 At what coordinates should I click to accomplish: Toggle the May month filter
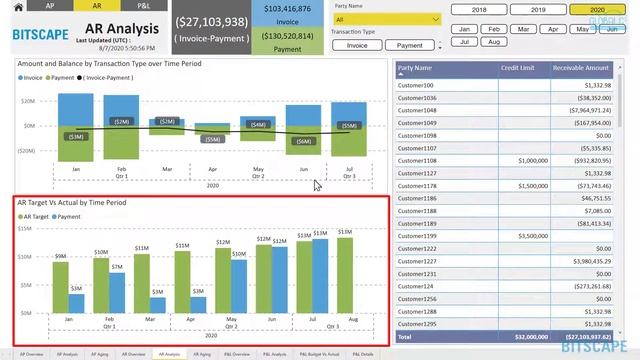tap(582, 29)
